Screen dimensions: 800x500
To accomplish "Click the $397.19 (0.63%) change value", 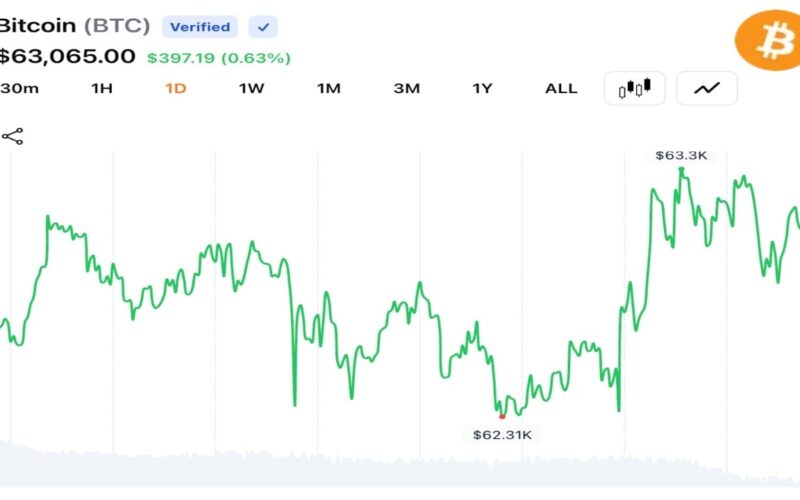I will [x=219, y=58].
